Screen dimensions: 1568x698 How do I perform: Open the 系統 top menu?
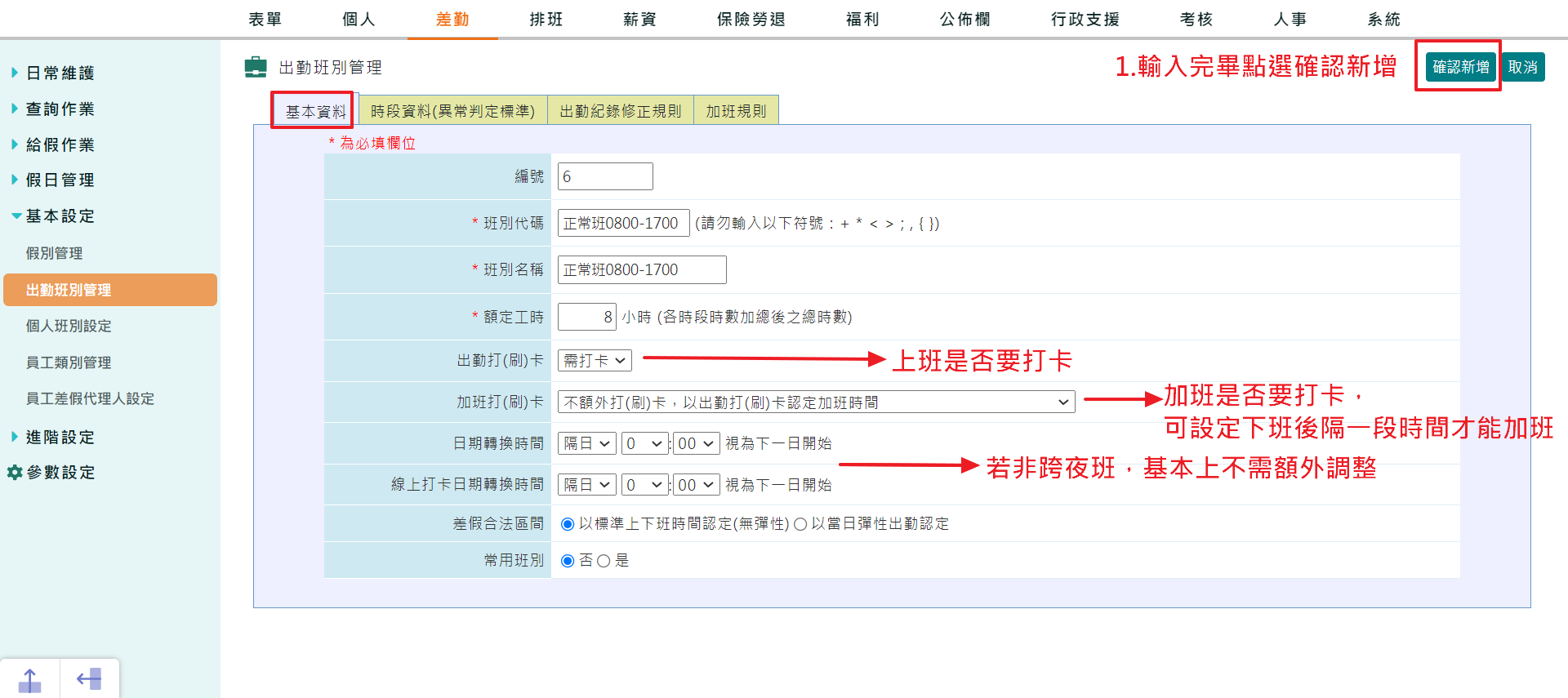[x=1384, y=19]
